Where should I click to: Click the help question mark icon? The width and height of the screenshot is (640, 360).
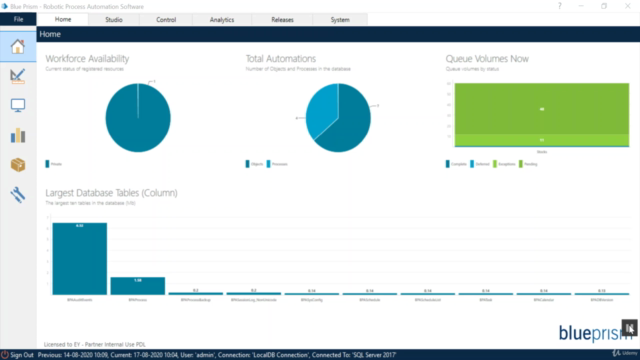pyautogui.click(x=560, y=6)
